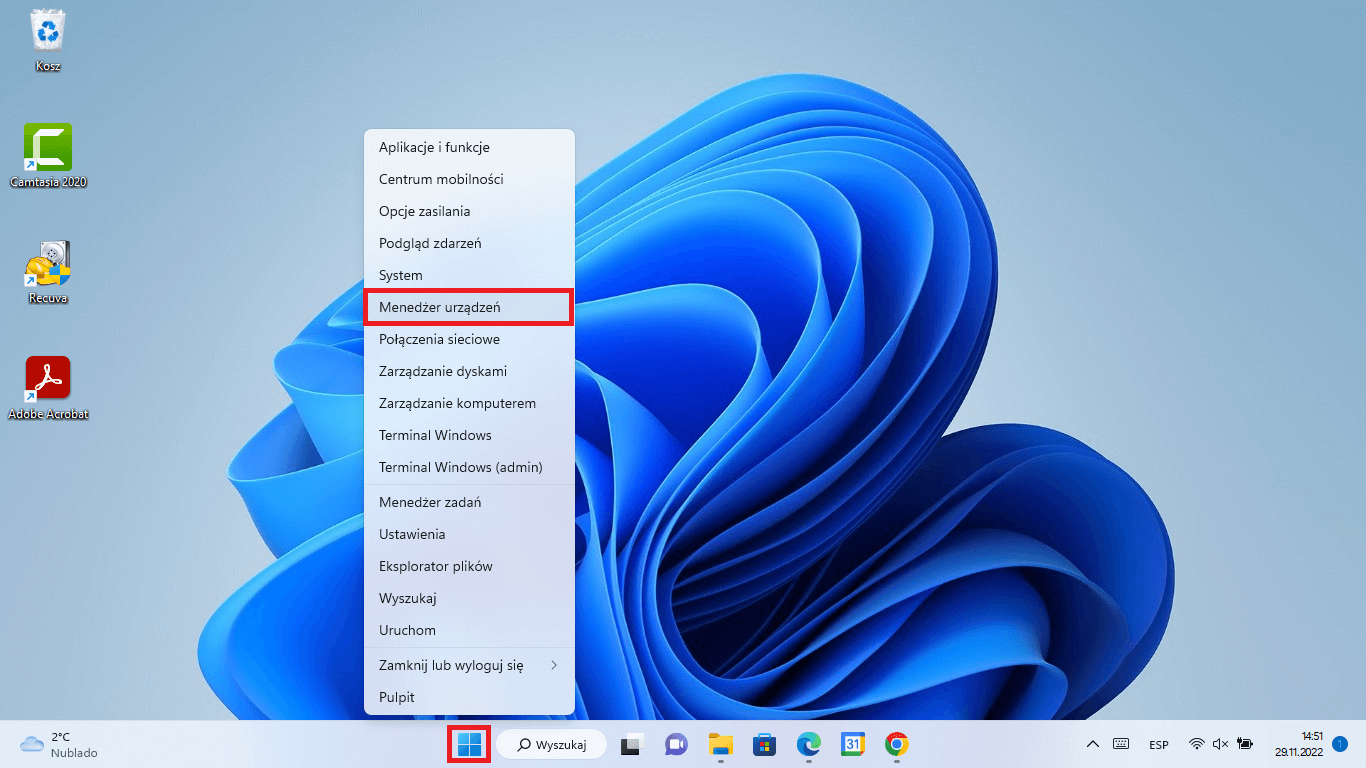The image size is (1366, 768).
Task: Choose Zarządzanie komputerem
Action: coord(469,403)
